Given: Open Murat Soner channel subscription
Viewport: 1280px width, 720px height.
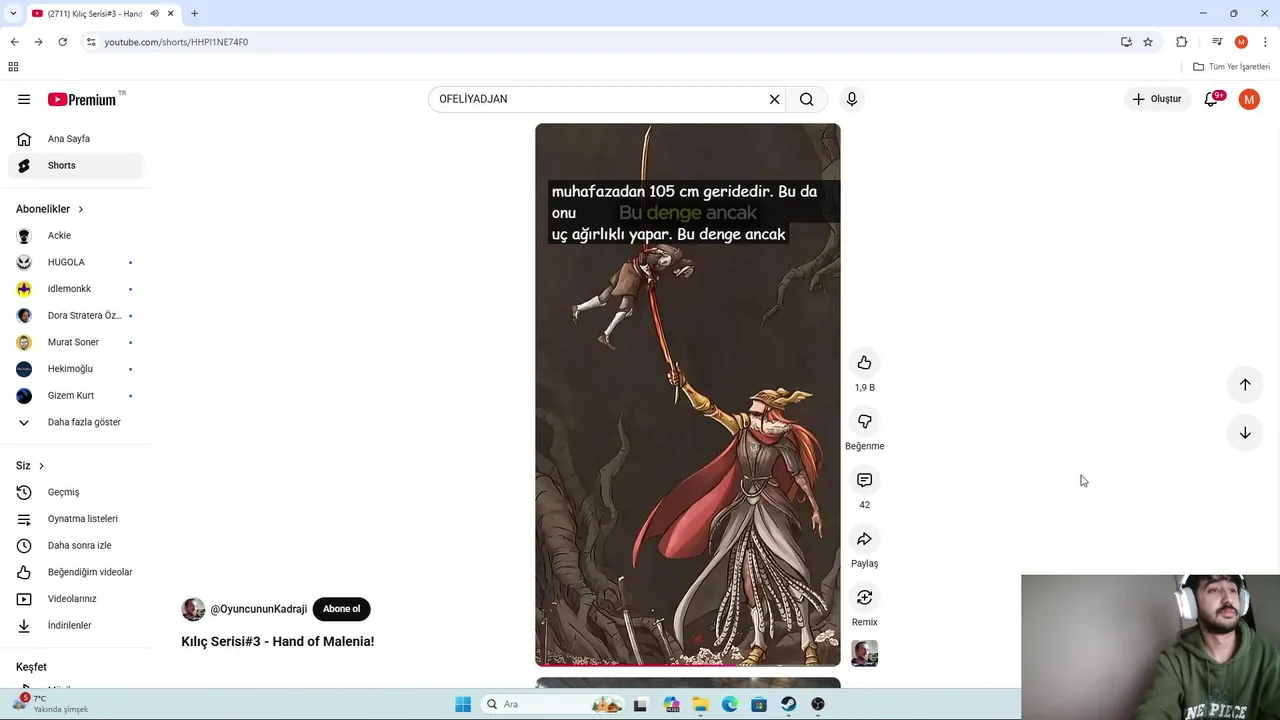Looking at the screenshot, I should coord(76,342).
